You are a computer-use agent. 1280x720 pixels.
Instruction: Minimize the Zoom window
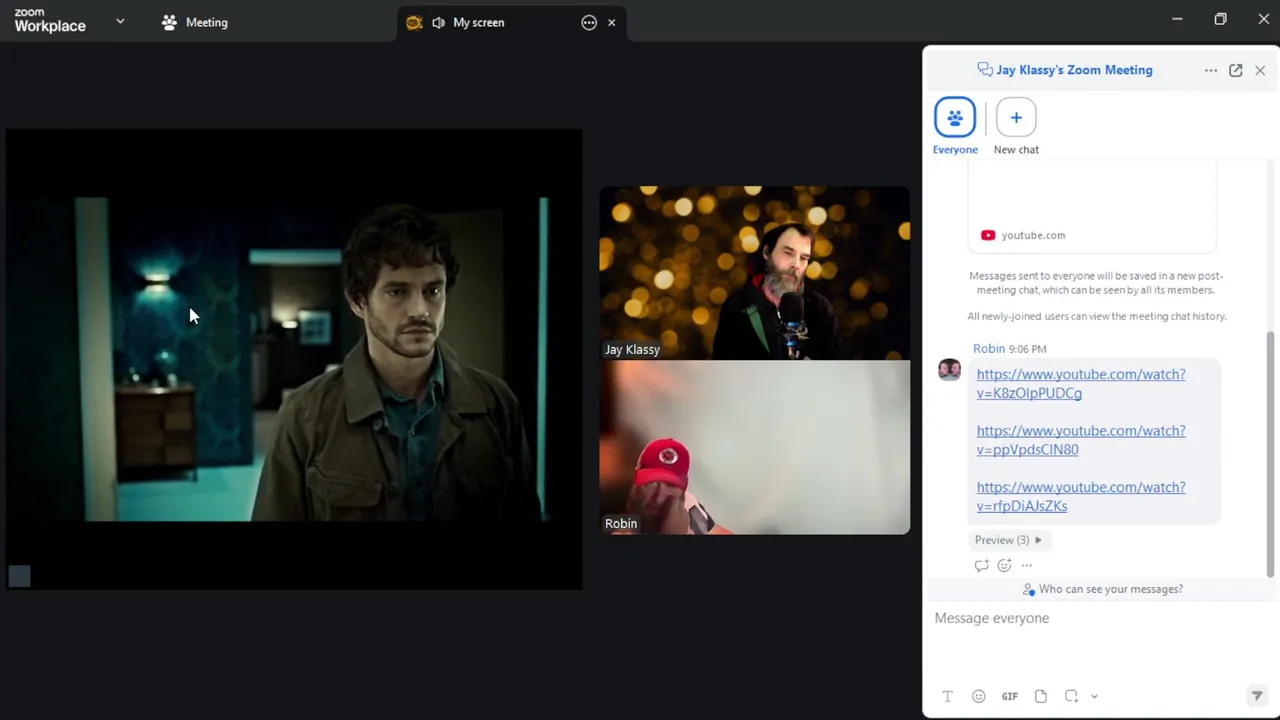pyautogui.click(x=1177, y=19)
